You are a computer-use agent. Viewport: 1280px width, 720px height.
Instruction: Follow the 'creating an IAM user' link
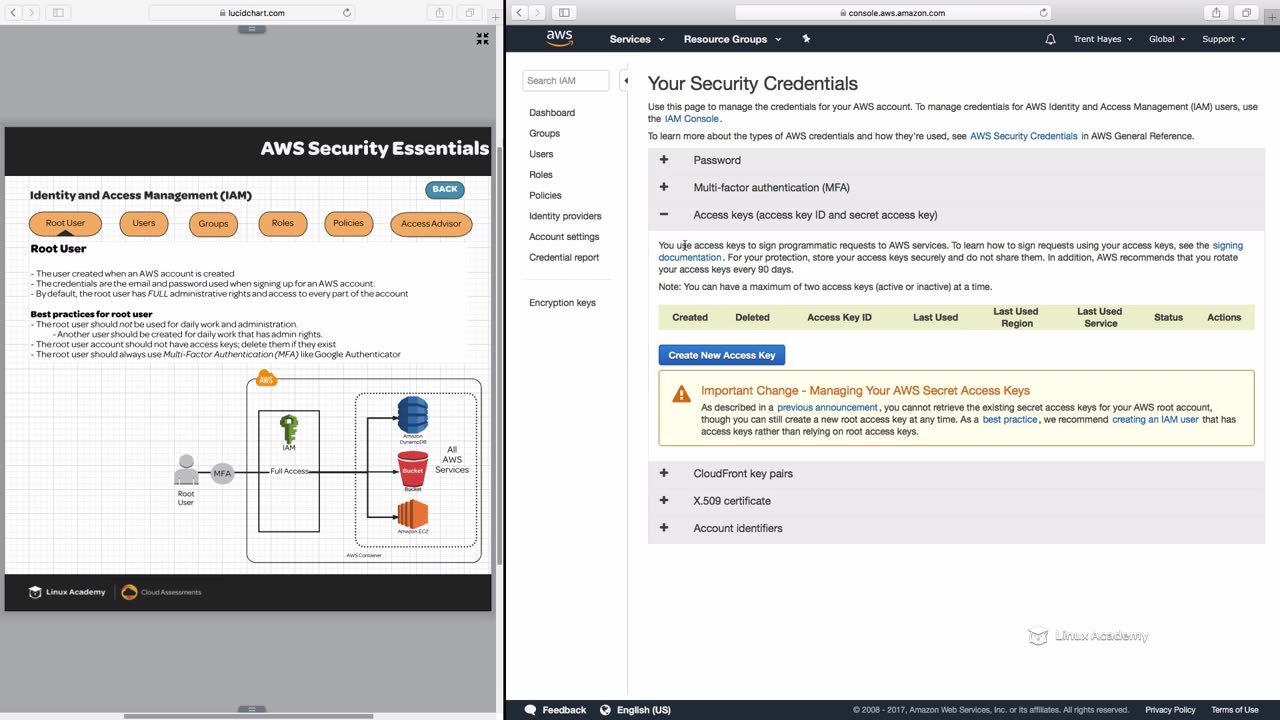click(x=1155, y=420)
